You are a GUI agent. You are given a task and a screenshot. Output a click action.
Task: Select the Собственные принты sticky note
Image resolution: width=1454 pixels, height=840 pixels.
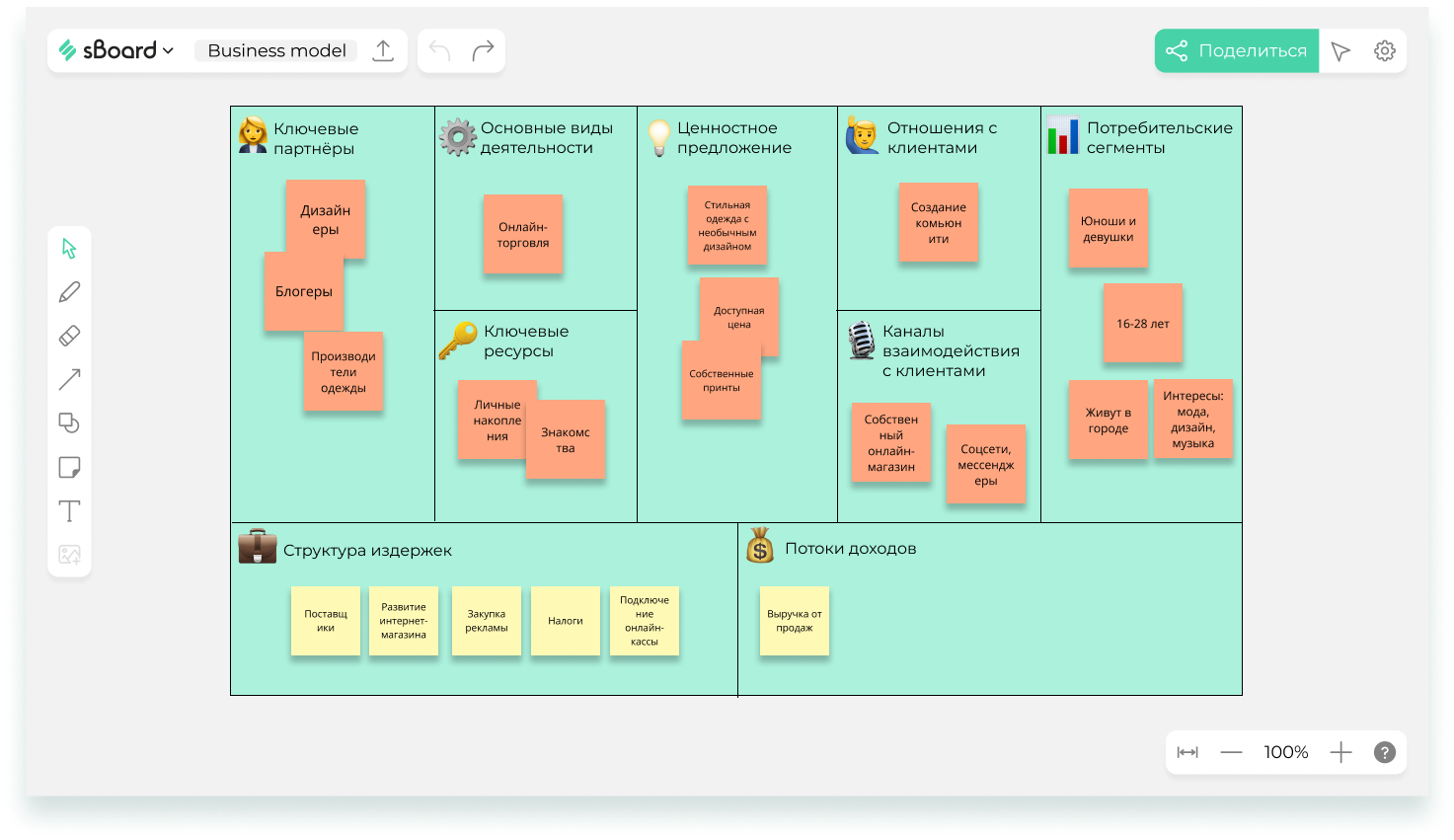pyautogui.click(x=722, y=381)
